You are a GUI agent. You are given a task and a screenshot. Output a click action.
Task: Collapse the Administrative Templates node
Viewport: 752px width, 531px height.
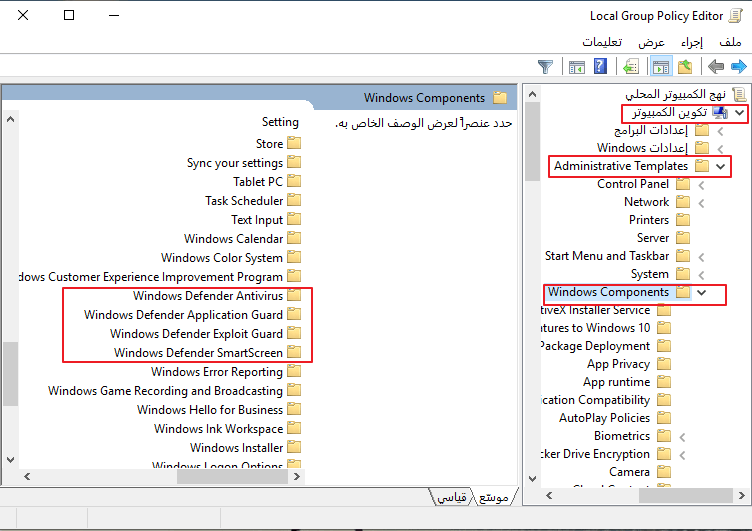click(720, 166)
